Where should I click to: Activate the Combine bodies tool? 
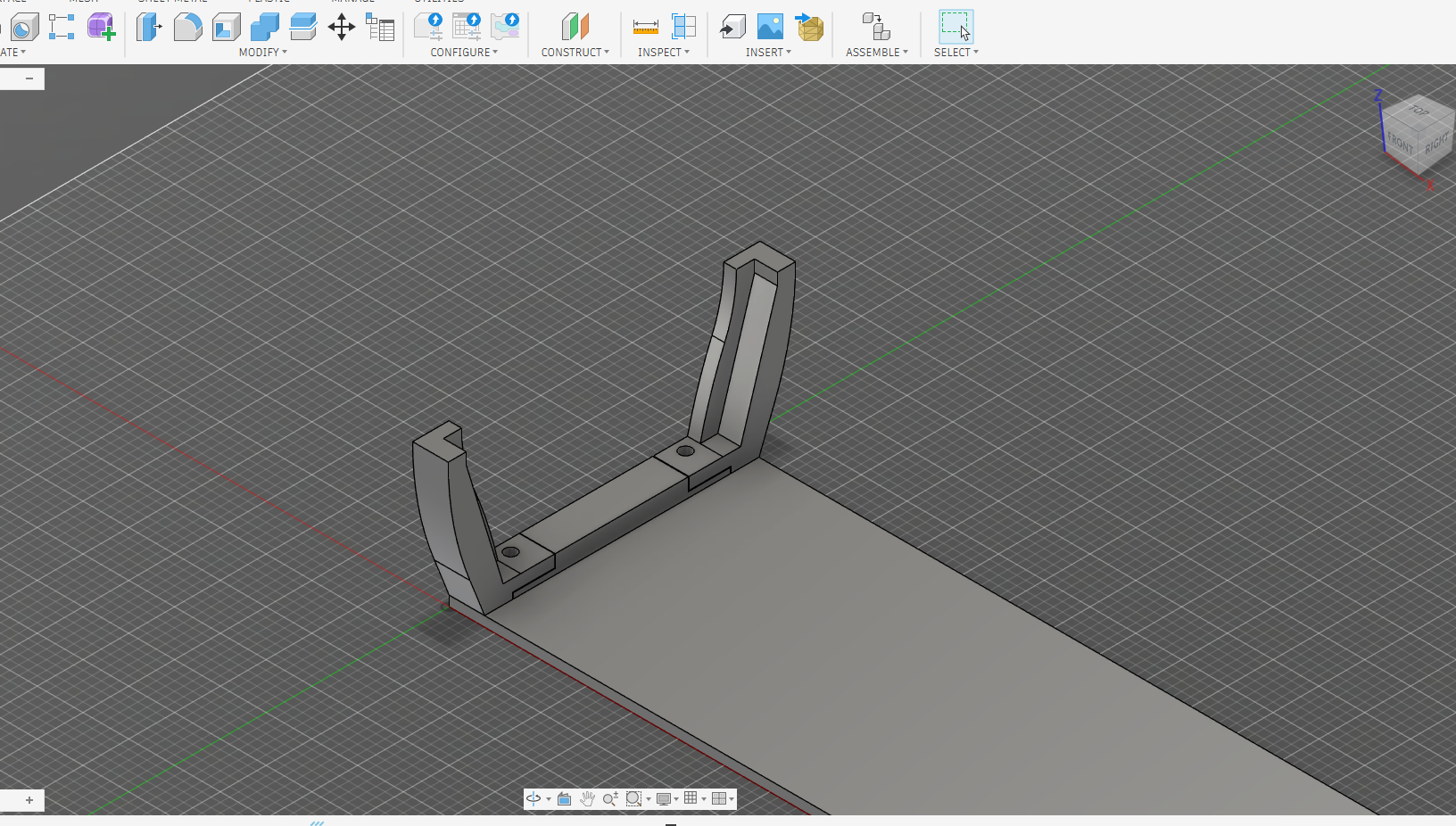point(264,27)
